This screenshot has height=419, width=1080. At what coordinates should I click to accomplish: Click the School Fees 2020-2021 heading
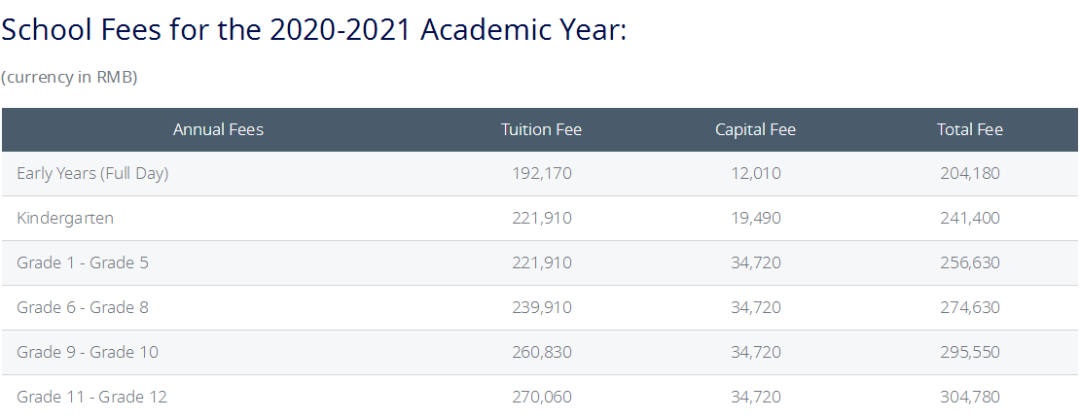pos(313,30)
